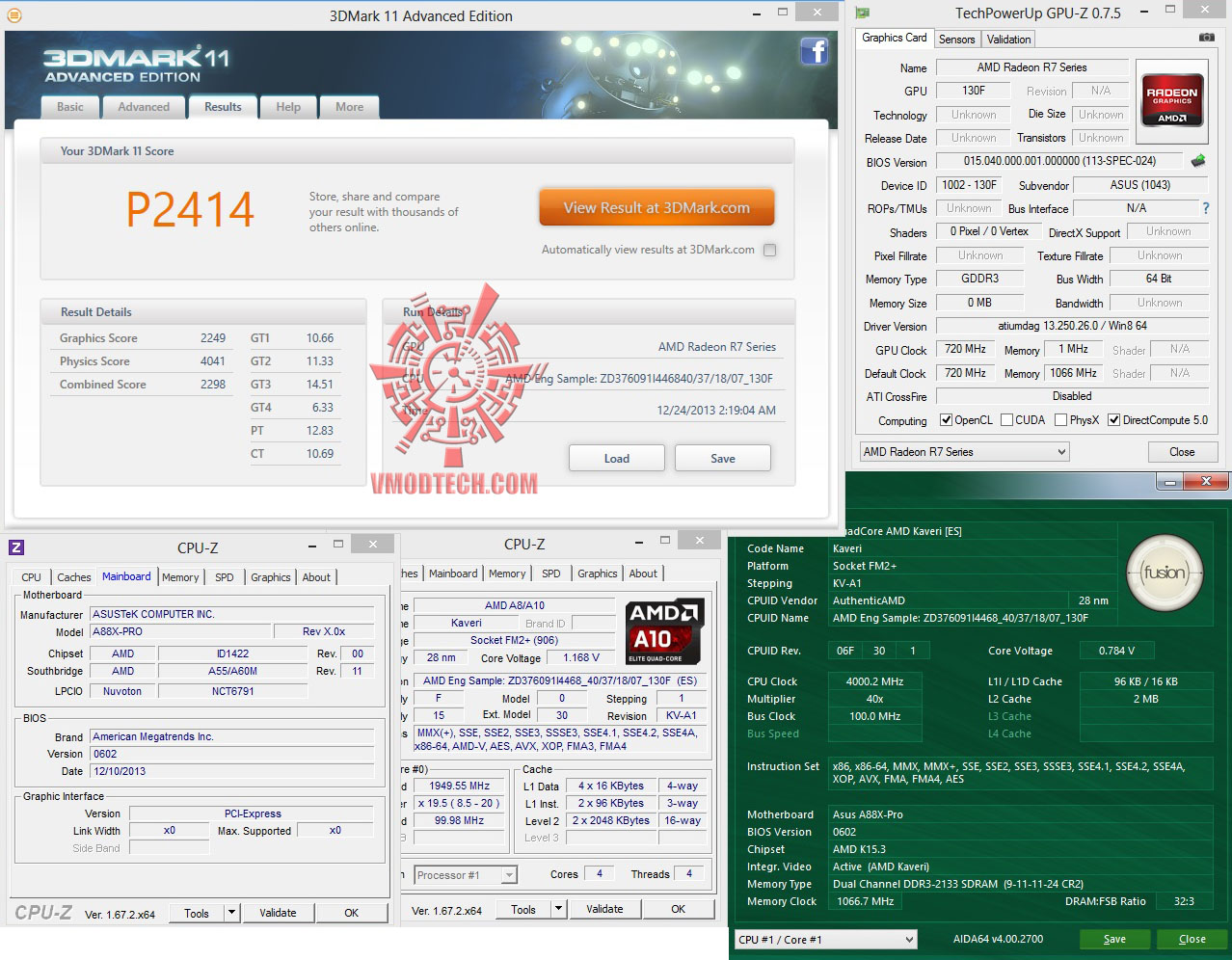
Task: Click the Close button in GPU-Z
Action: [x=1182, y=452]
